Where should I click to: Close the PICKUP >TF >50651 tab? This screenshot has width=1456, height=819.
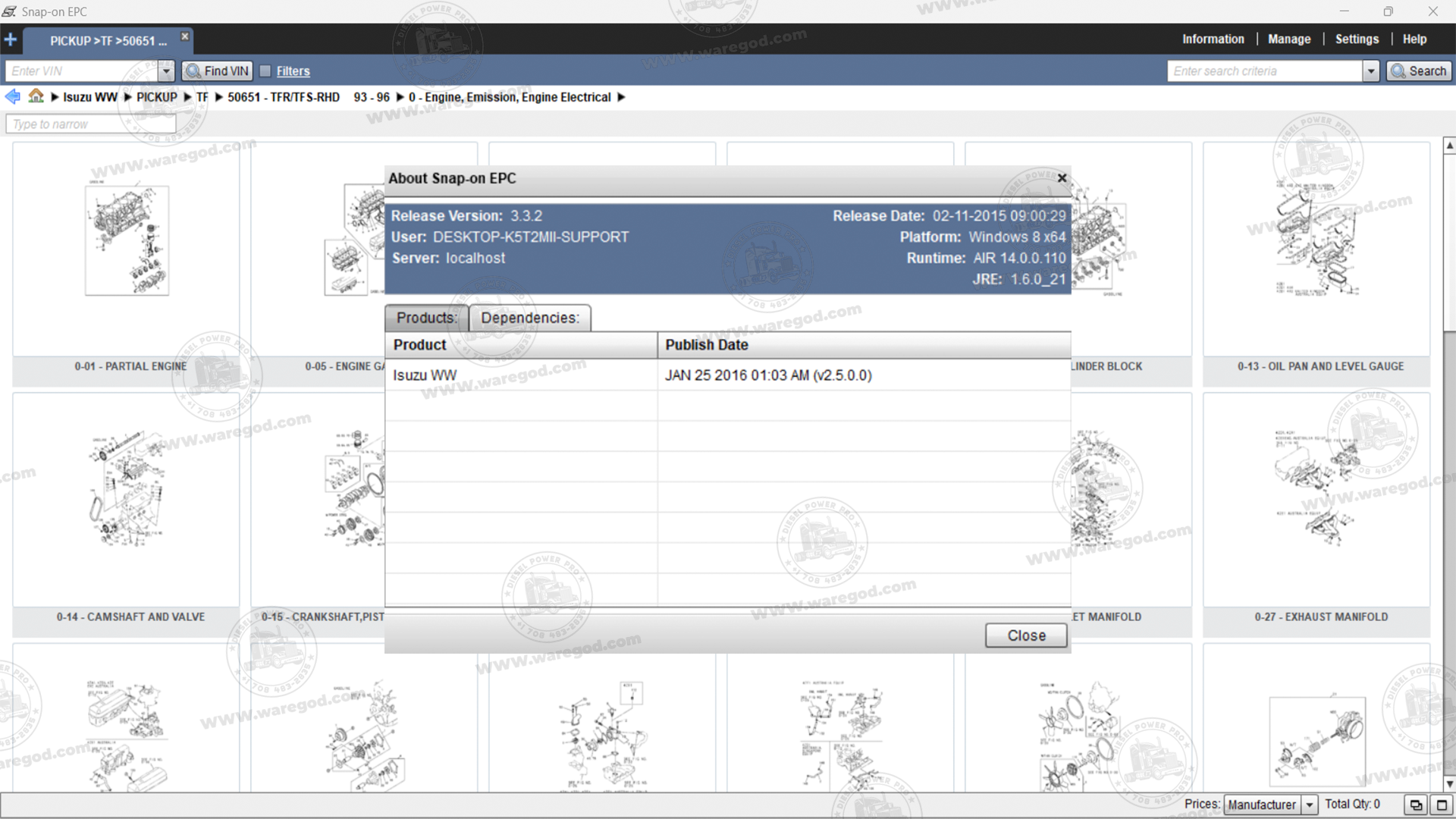click(x=184, y=36)
